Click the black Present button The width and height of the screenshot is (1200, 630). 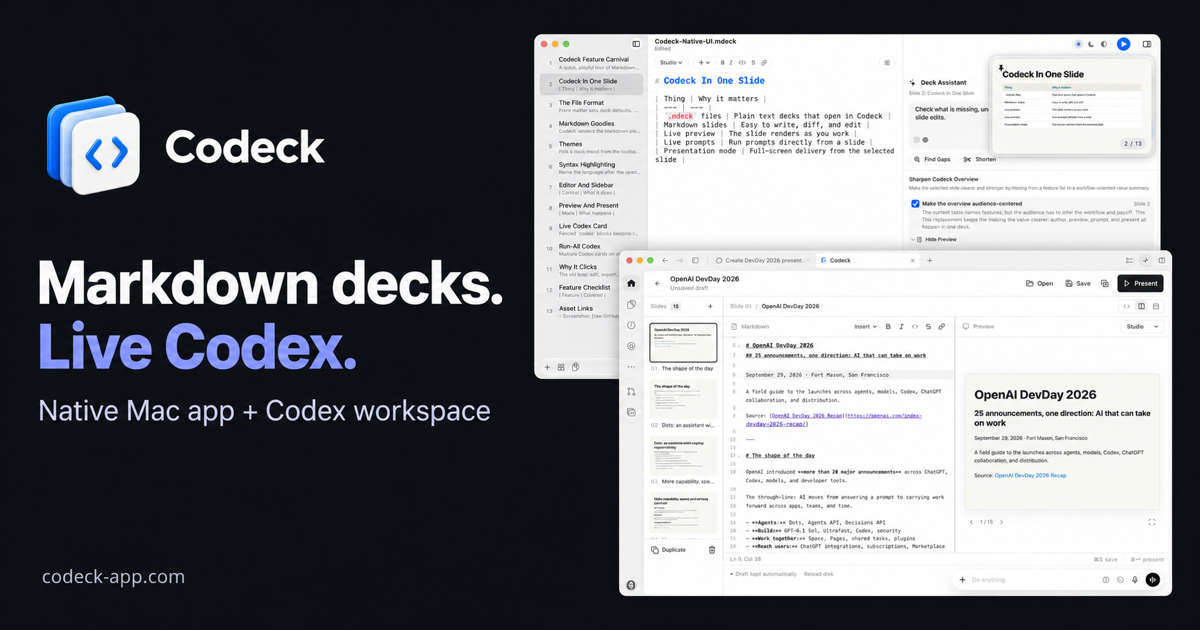click(x=1140, y=283)
